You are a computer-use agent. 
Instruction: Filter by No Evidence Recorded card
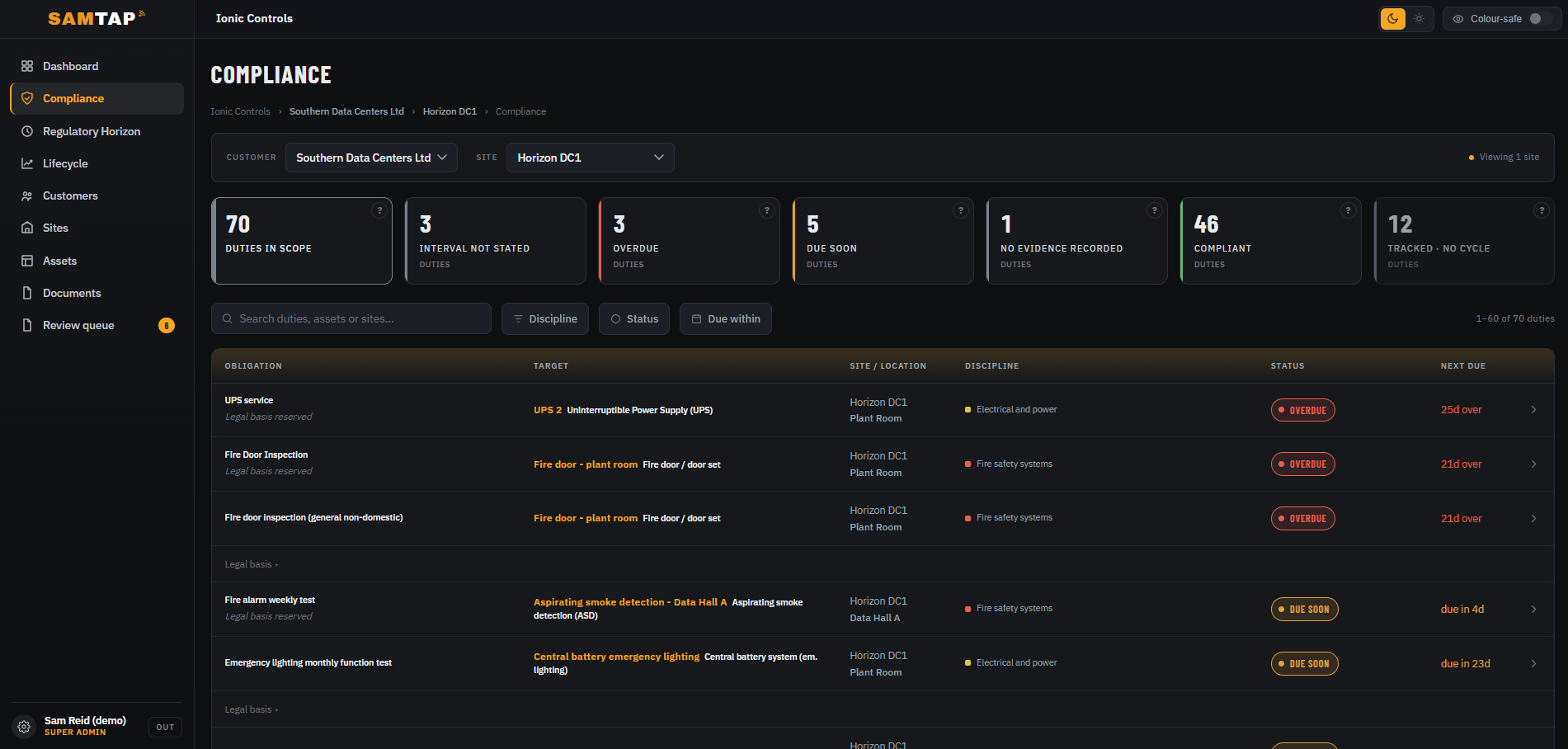(x=1076, y=241)
